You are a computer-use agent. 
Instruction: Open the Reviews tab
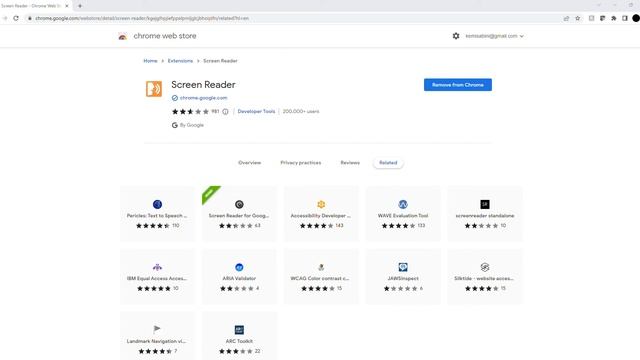[350, 162]
